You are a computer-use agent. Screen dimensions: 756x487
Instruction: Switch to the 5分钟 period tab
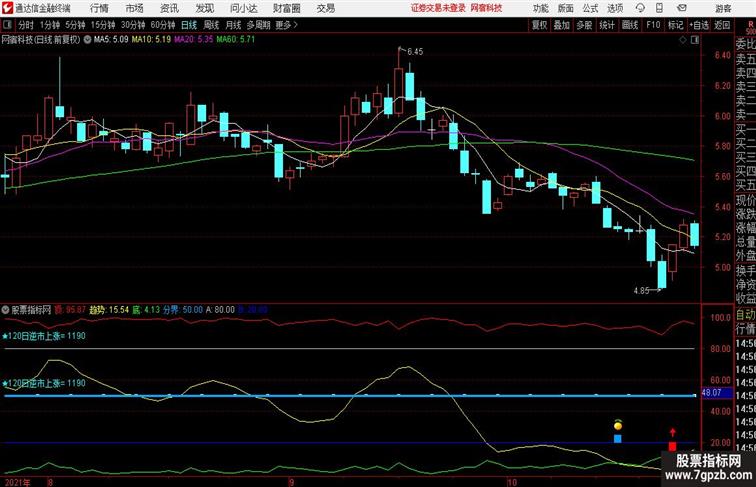tap(75, 25)
